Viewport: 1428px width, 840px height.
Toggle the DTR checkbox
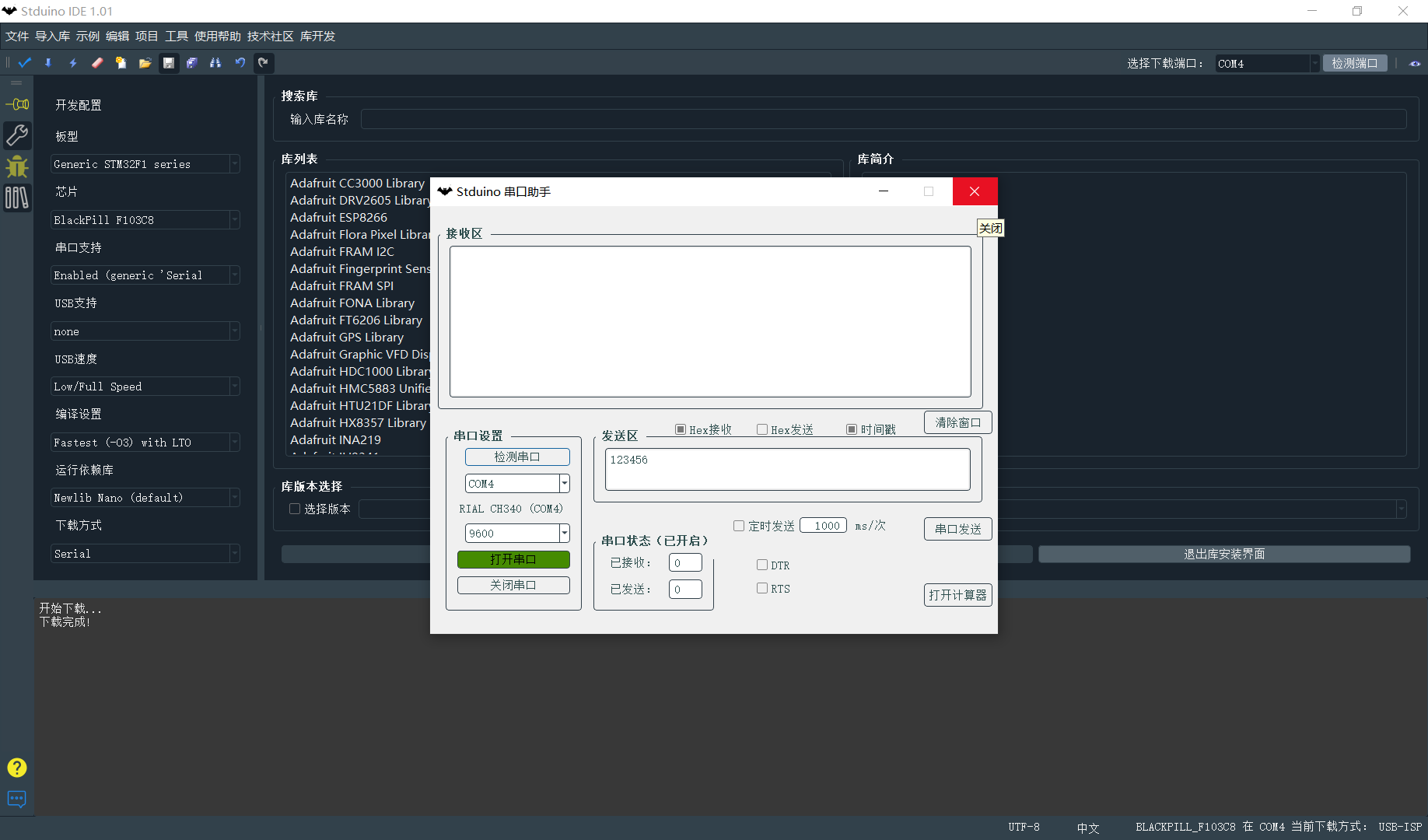(x=762, y=565)
